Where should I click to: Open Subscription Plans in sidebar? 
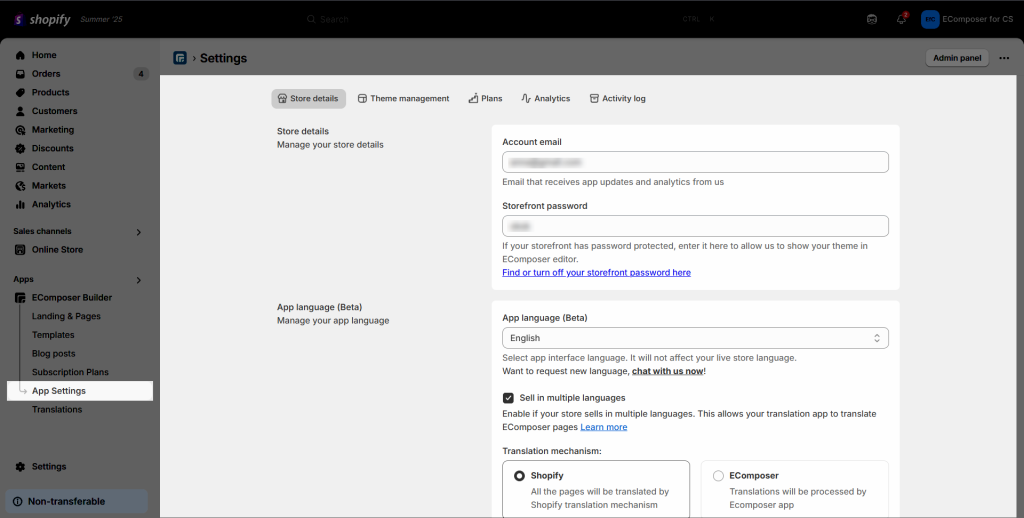pos(70,372)
